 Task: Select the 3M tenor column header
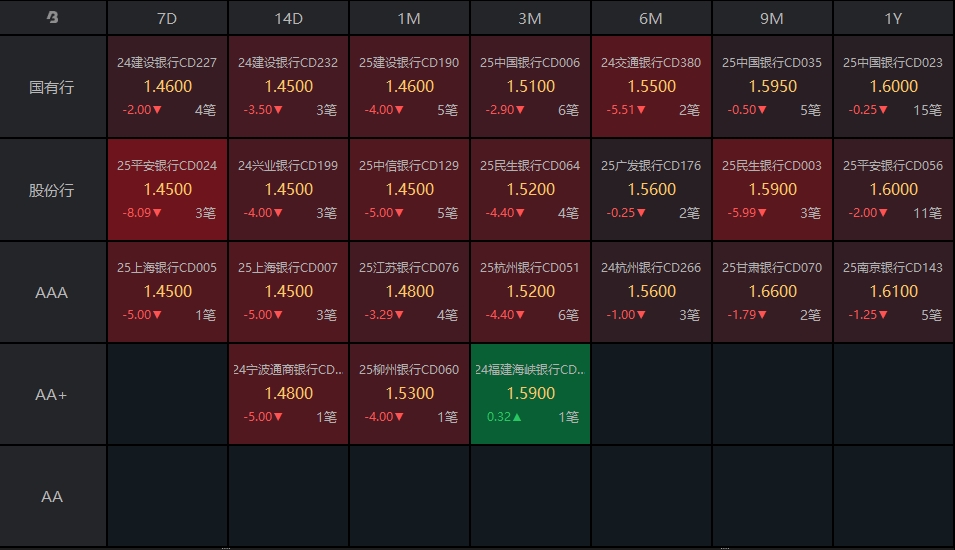click(x=530, y=18)
